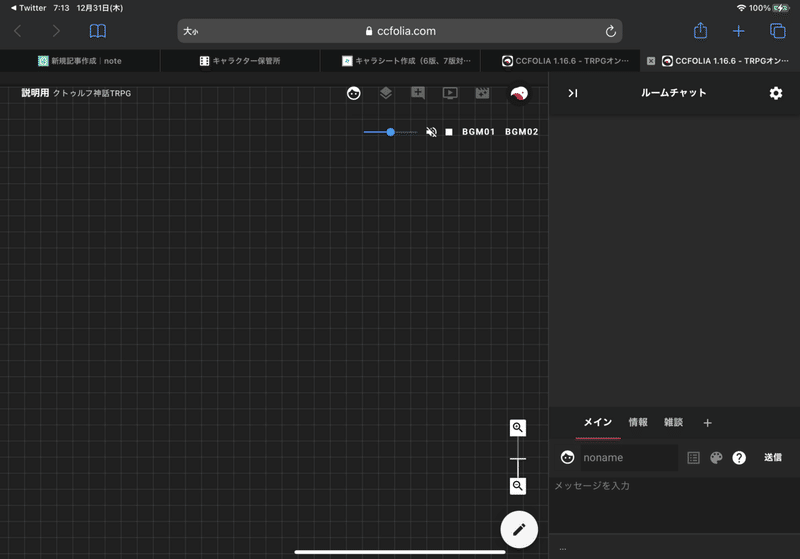Click the map zoom level slider
This screenshot has width=800, height=559.
[x=518, y=459]
